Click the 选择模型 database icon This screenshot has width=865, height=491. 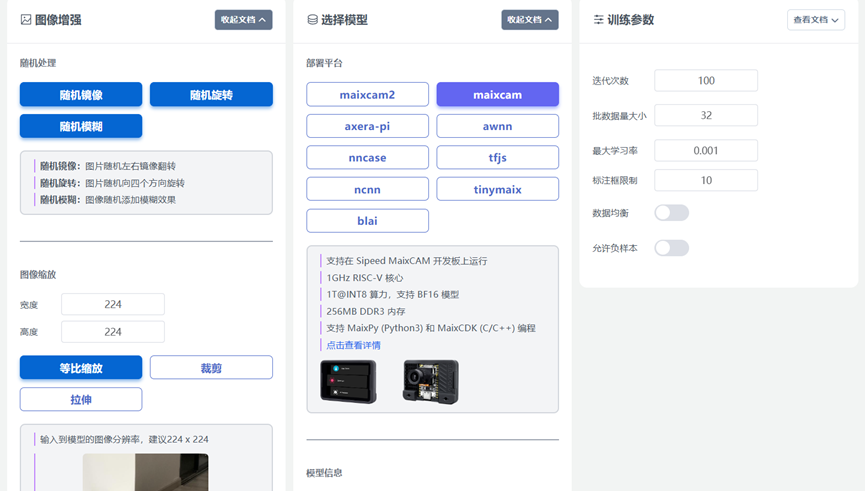(312, 20)
